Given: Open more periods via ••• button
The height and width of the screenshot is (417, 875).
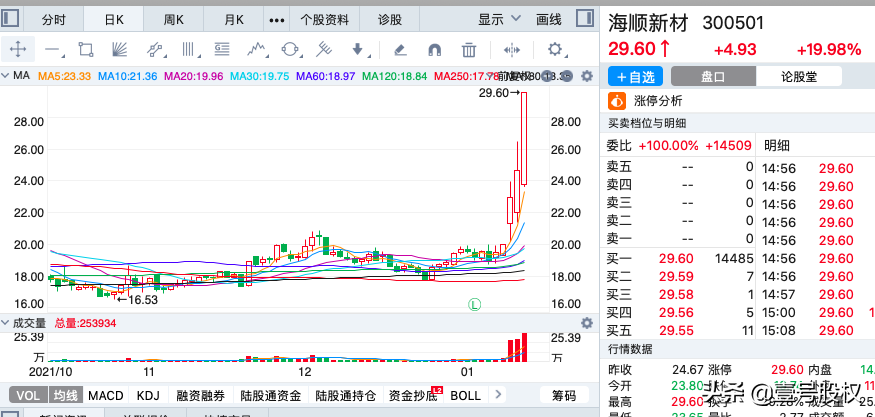Looking at the screenshot, I should coord(276,20).
